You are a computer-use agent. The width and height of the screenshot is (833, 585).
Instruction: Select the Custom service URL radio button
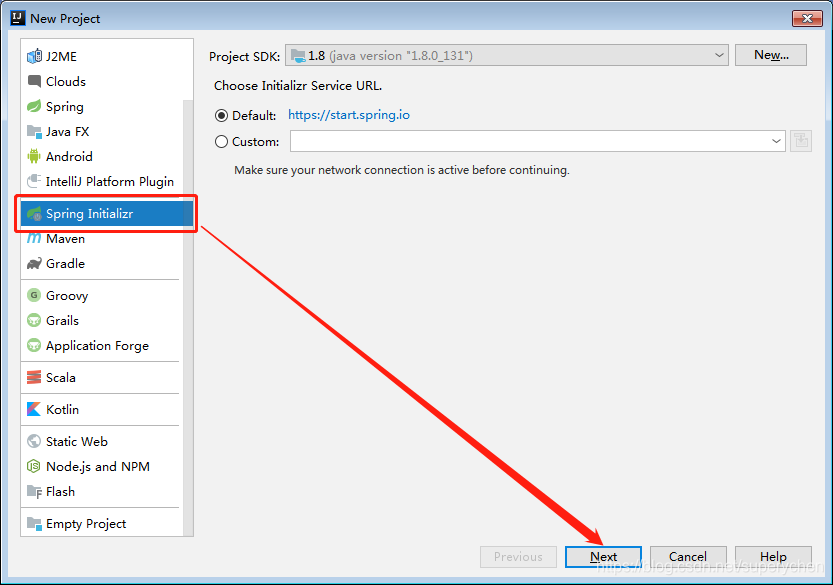coord(222,141)
